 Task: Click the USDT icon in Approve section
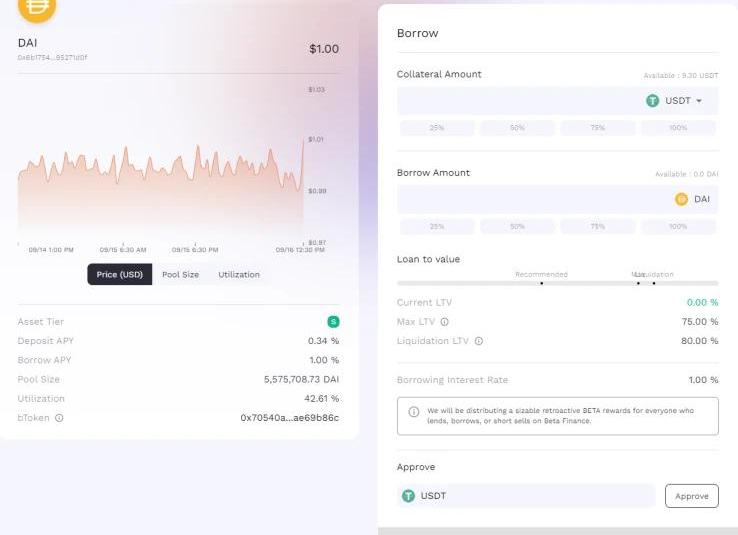(408, 496)
